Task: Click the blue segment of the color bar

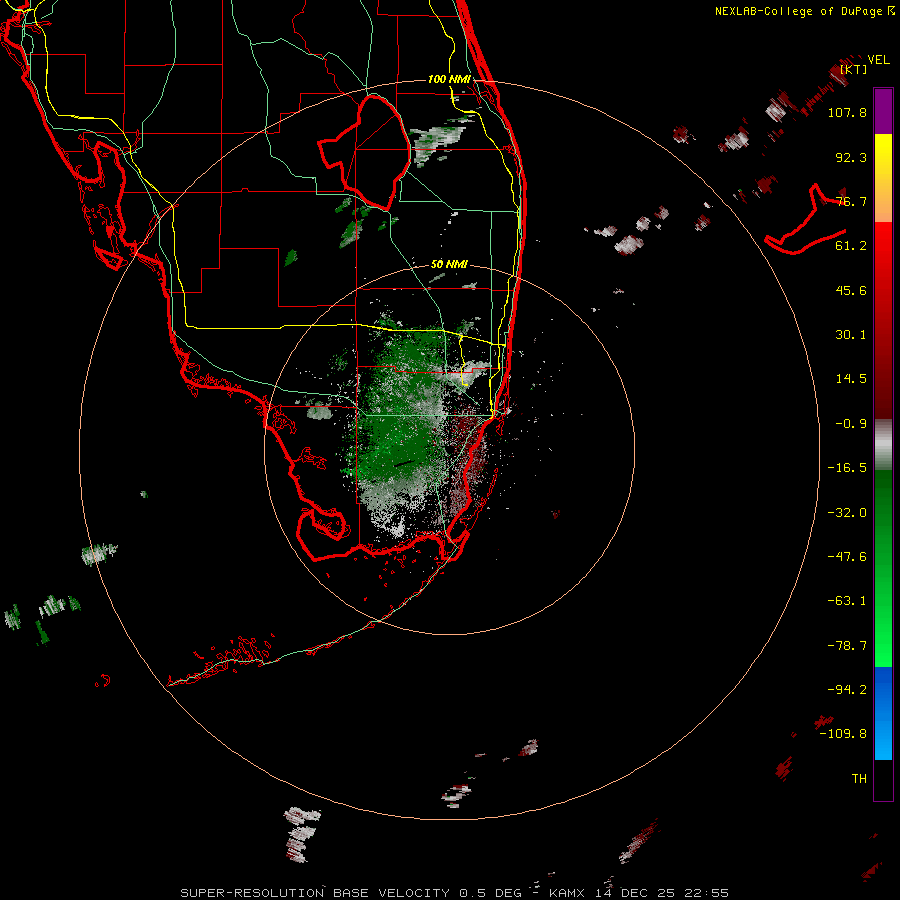Action: [x=883, y=713]
